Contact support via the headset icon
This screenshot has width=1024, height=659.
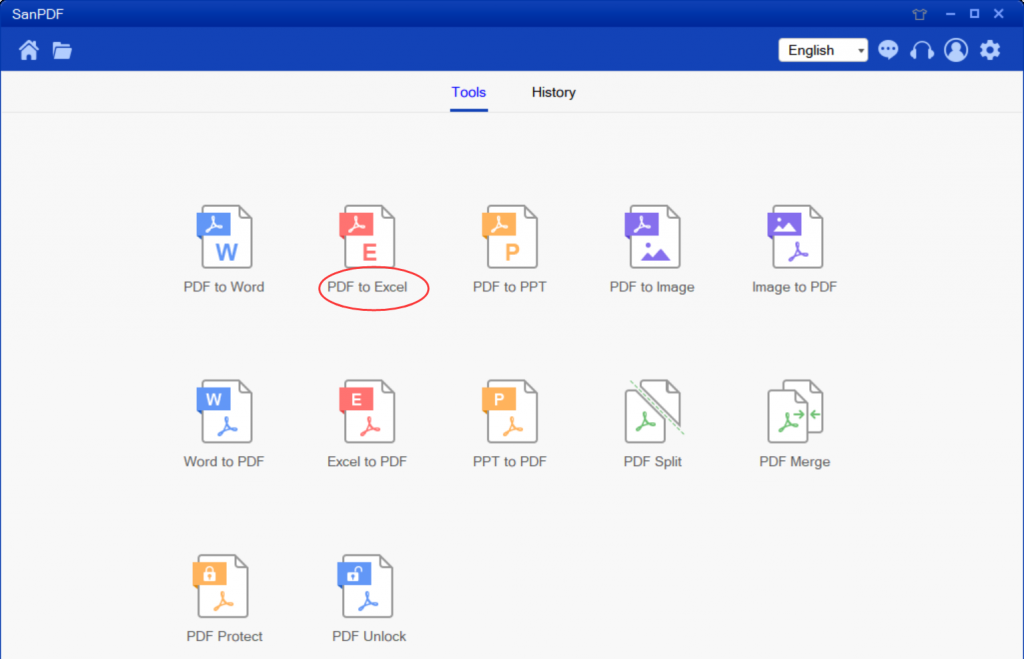(x=922, y=50)
